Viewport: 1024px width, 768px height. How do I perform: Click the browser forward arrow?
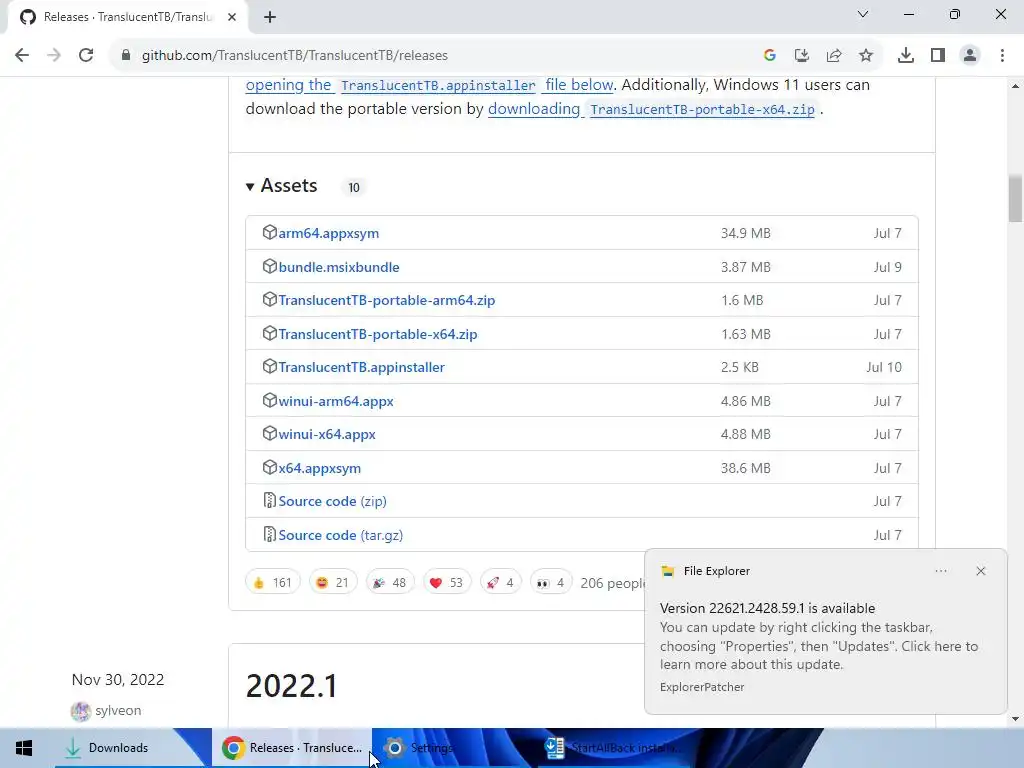(54, 56)
